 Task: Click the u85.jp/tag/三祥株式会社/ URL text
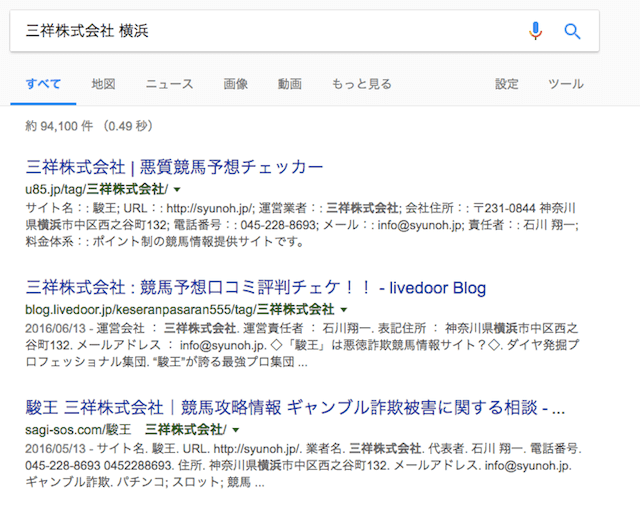96,189
